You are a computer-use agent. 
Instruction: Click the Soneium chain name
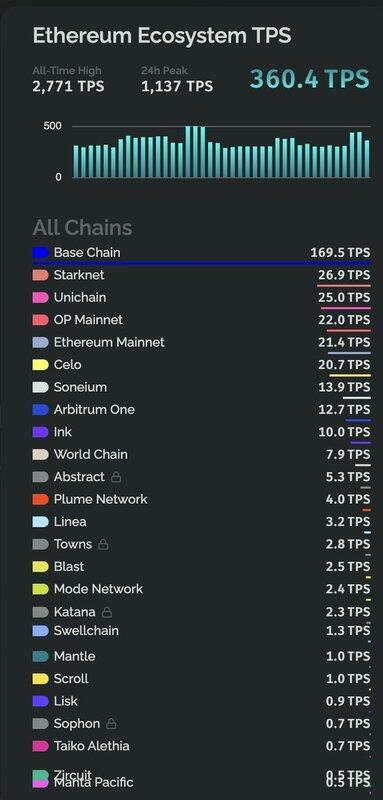click(81, 387)
